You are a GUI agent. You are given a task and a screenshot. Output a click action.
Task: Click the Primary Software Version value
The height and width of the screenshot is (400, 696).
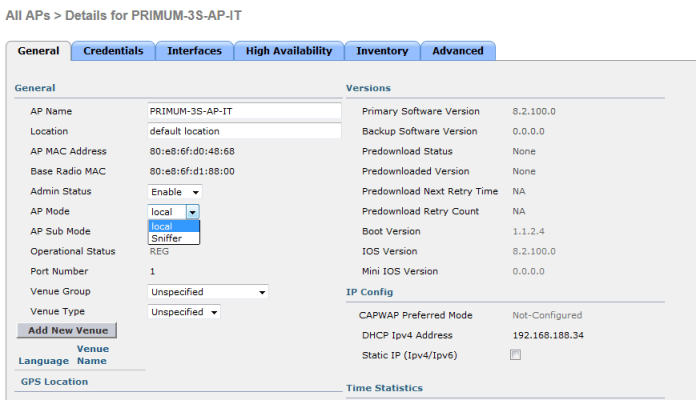tap(533, 111)
